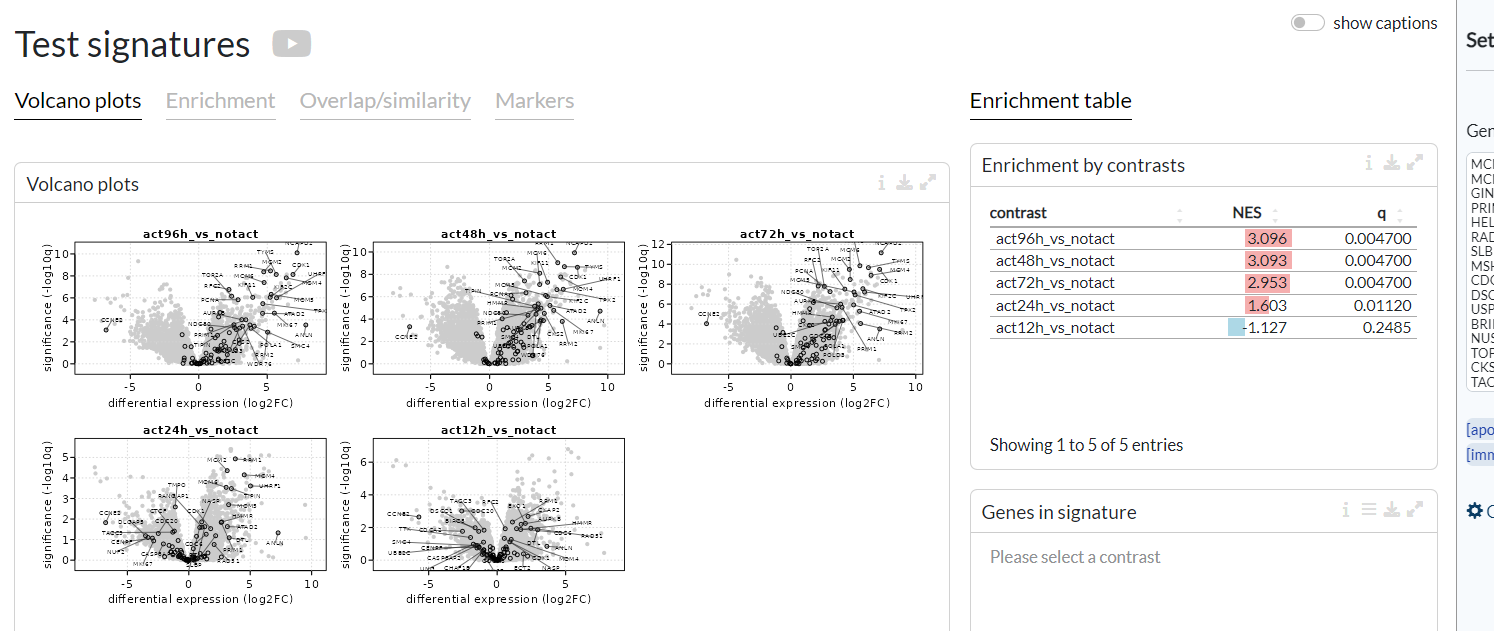Screen dimensions: 1494x631
Task: Open the Markers tab
Action: (534, 101)
